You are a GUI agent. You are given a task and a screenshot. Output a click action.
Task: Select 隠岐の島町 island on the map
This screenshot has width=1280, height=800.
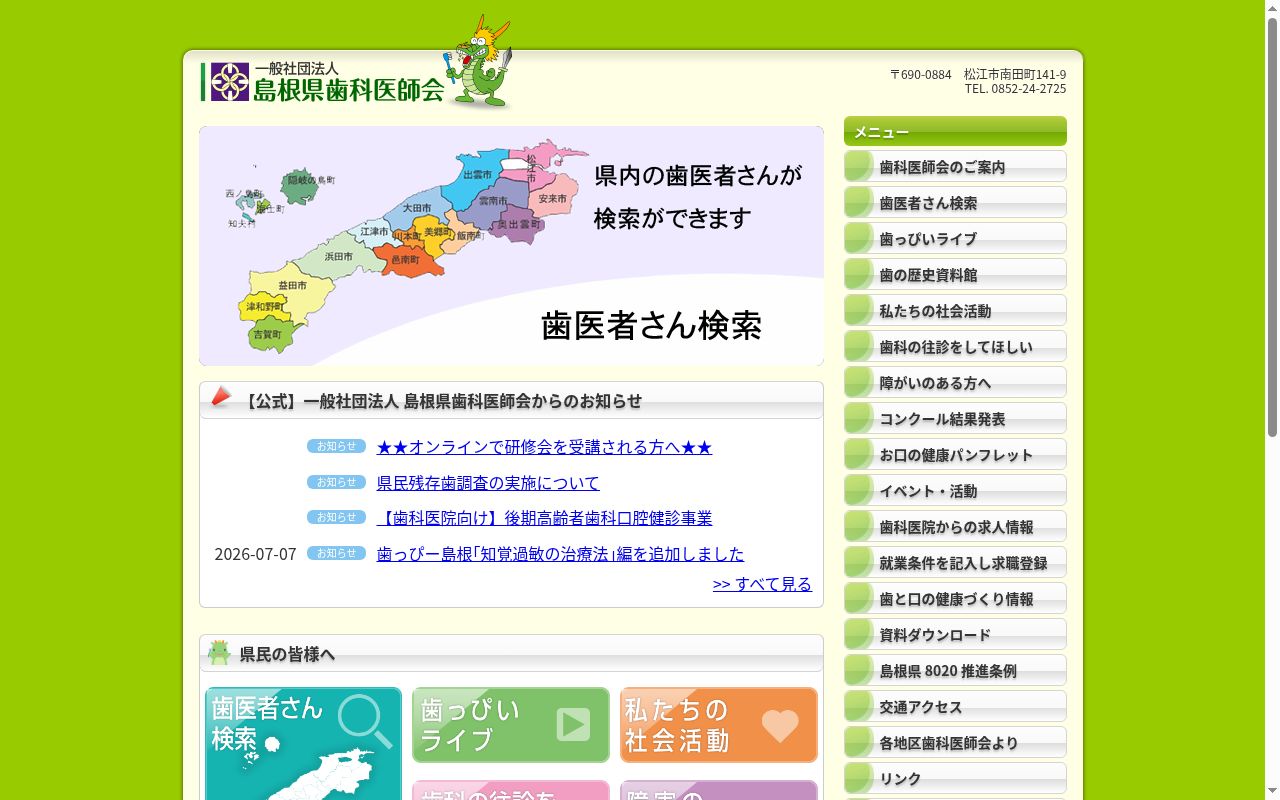tap(300, 184)
